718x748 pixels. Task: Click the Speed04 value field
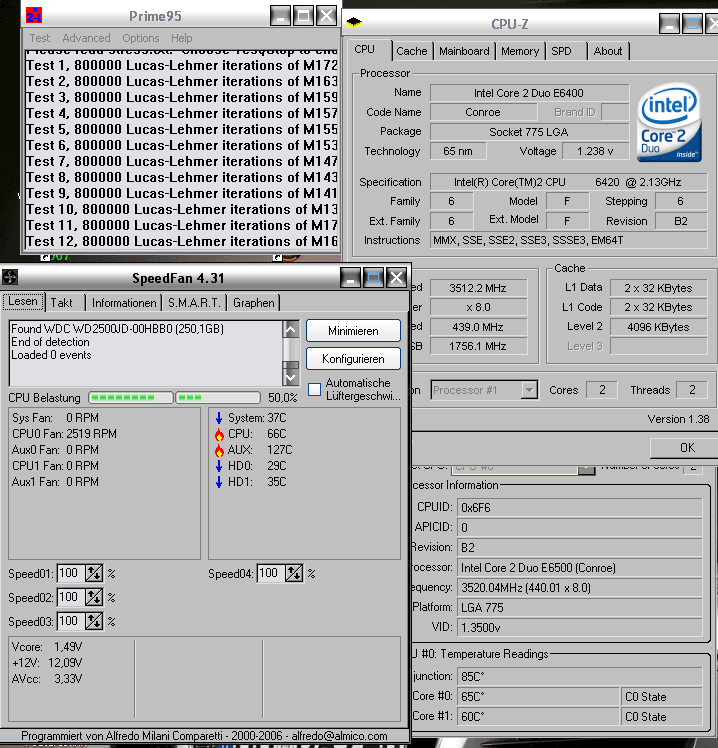[271, 573]
